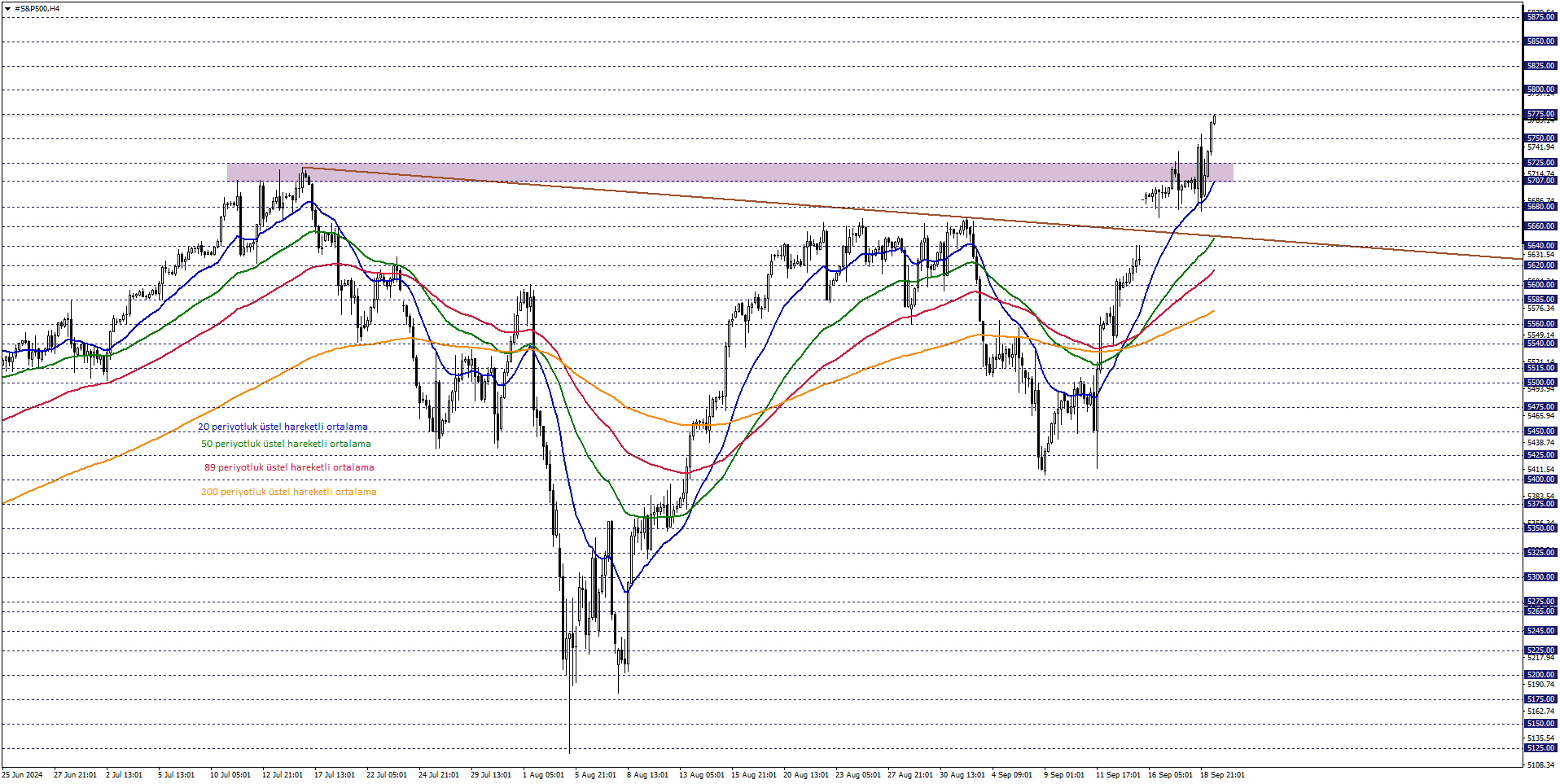Click the 5515.00 price level label
The image size is (1560, 784).
[1540, 368]
